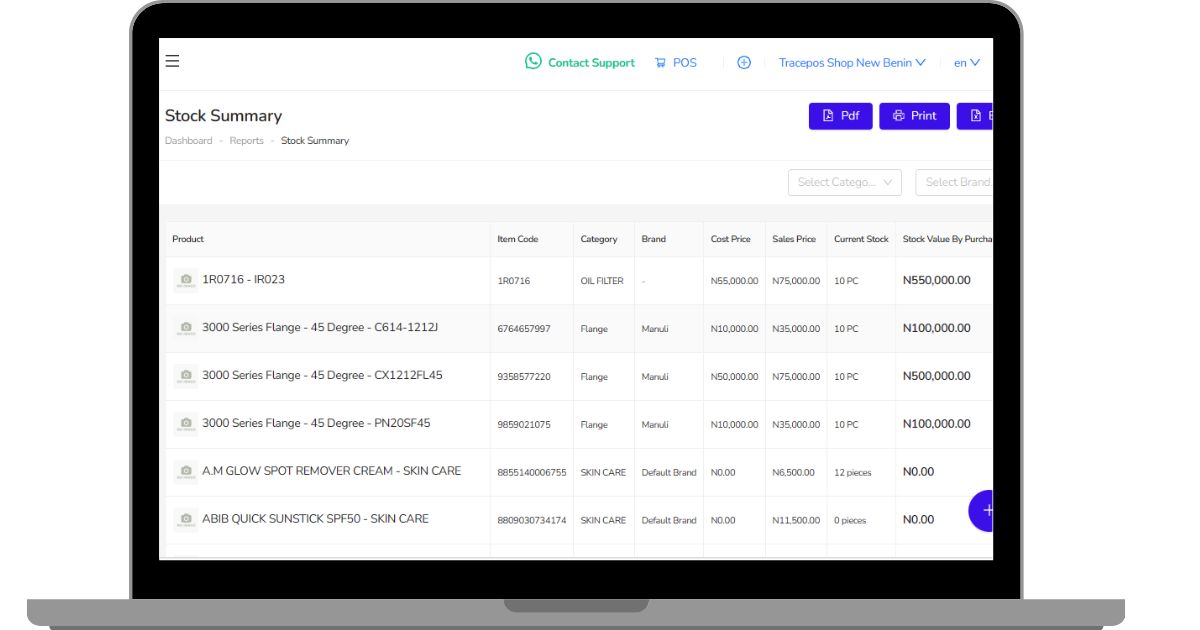This screenshot has width=1200, height=630.
Task: Open the Select Category dropdown
Action: pyautogui.click(x=845, y=182)
